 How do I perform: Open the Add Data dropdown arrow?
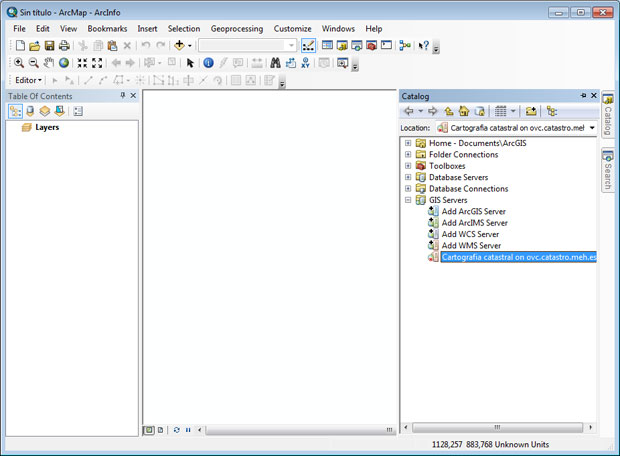tap(190, 46)
